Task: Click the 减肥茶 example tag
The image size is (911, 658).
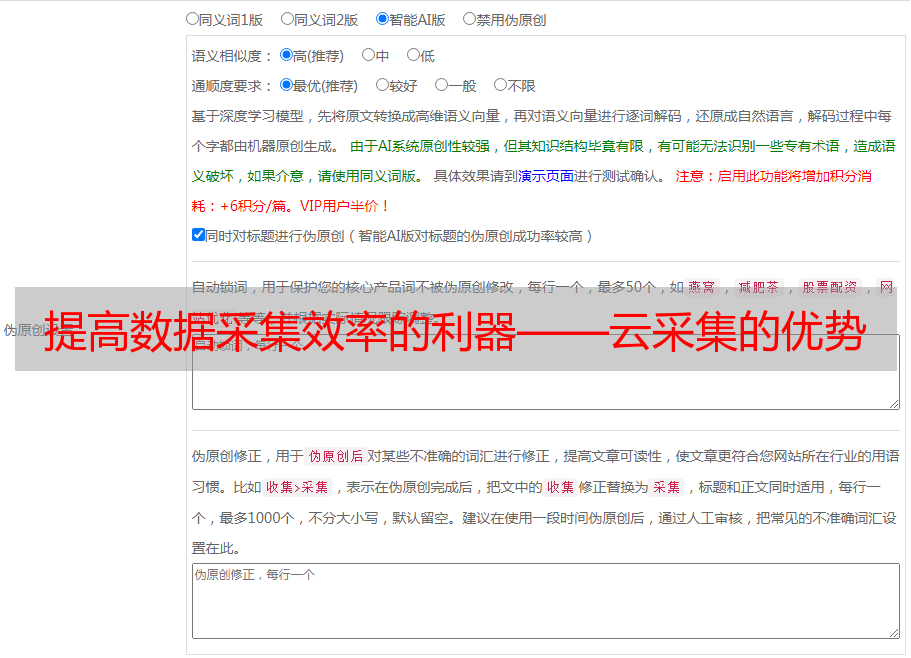Action: point(758,287)
